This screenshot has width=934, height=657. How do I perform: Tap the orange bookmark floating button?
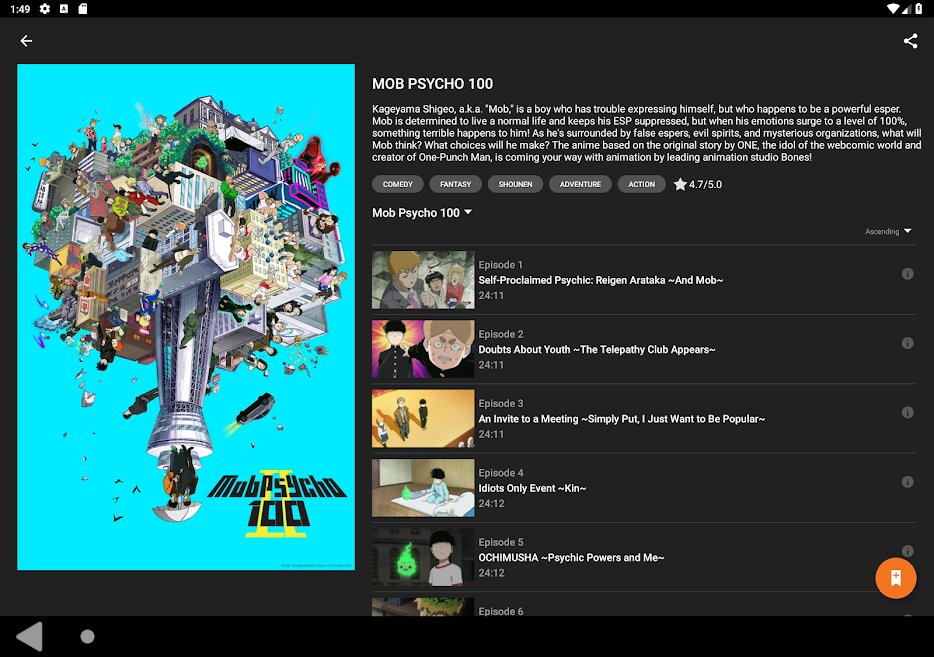(x=895, y=578)
